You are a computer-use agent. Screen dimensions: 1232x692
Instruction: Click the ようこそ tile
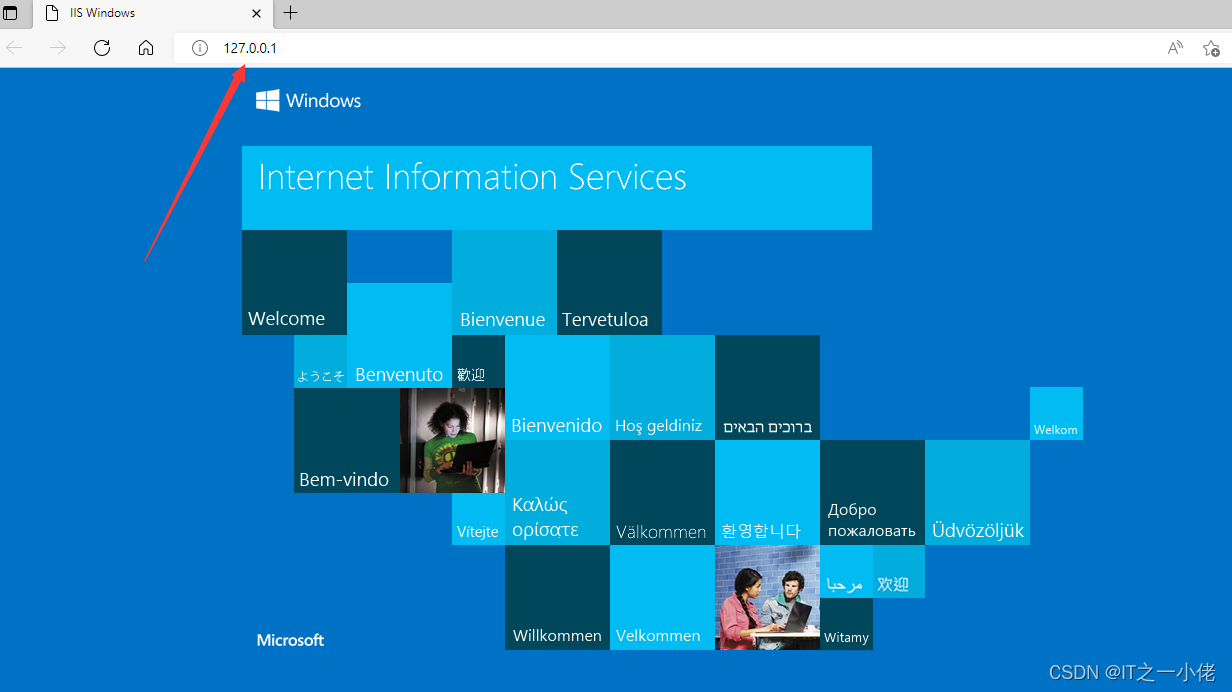coord(320,361)
